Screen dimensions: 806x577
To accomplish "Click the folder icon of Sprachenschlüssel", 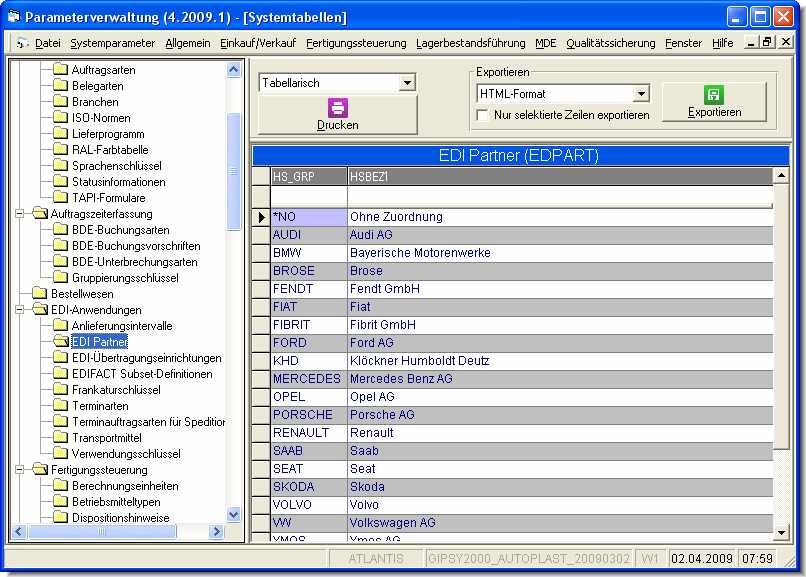I will [x=60, y=165].
